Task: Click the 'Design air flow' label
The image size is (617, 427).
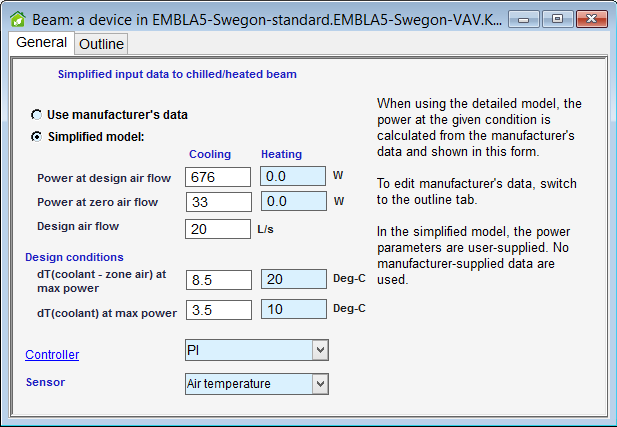Action: [x=78, y=226]
